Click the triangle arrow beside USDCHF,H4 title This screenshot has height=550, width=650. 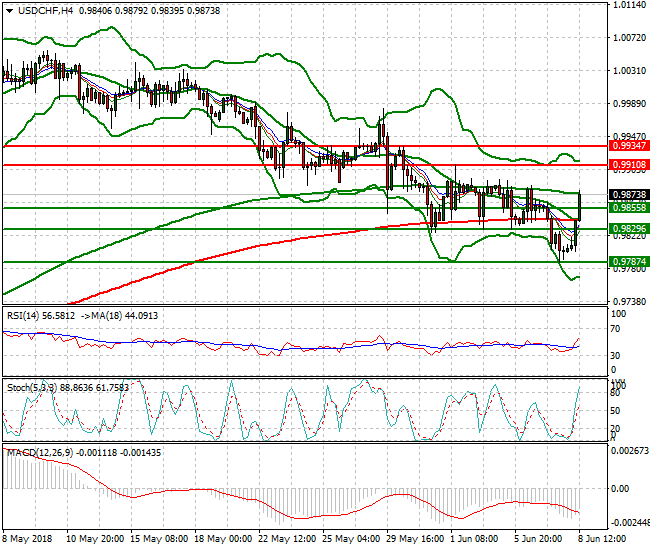coord(10,11)
